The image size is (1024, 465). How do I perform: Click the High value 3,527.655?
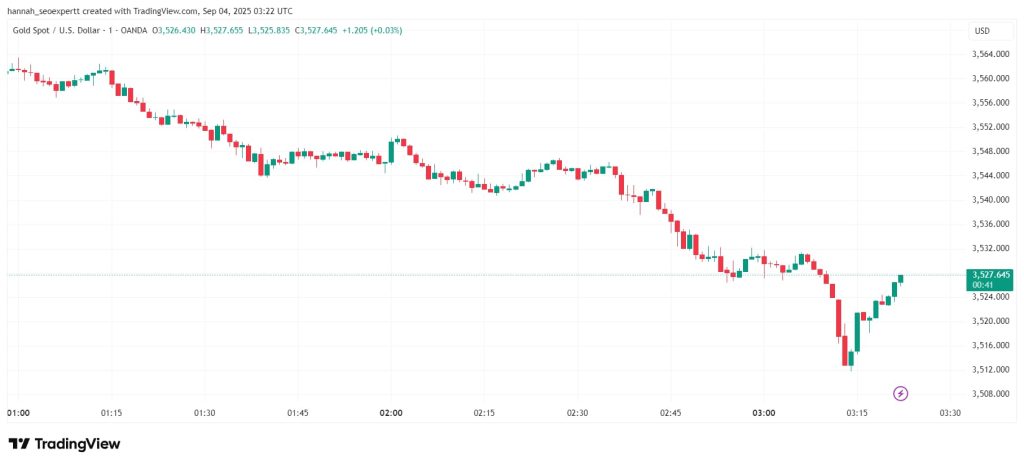(228, 31)
